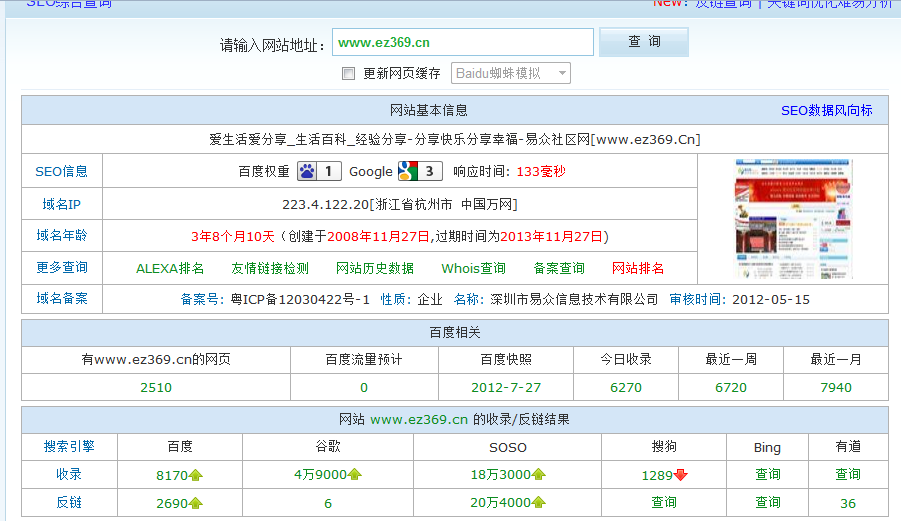Open the website screenshot thumbnail
The height and width of the screenshot is (521, 901).
coord(793,219)
